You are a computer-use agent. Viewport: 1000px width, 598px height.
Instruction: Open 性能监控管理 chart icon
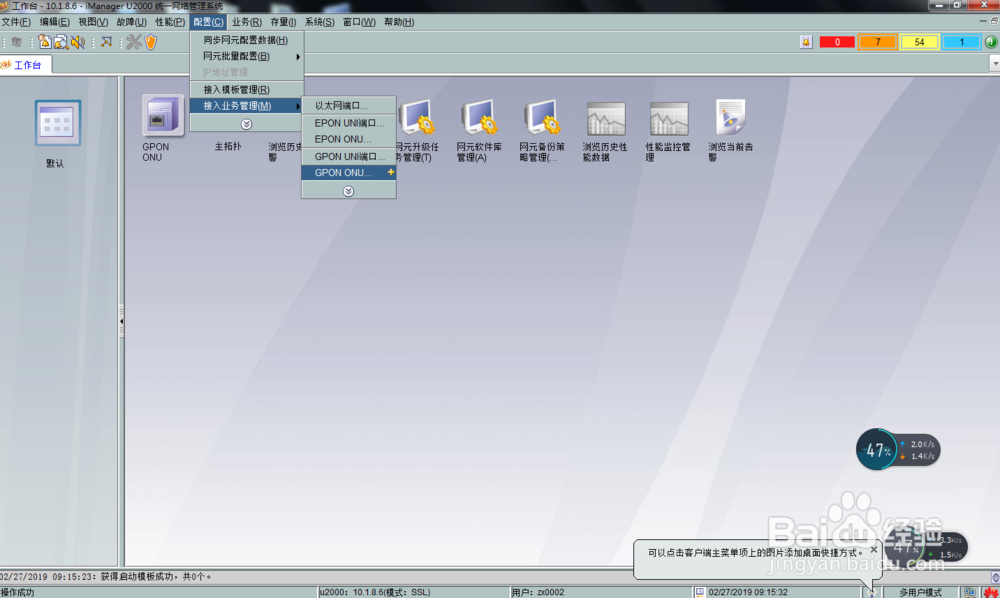[x=668, y=119]
